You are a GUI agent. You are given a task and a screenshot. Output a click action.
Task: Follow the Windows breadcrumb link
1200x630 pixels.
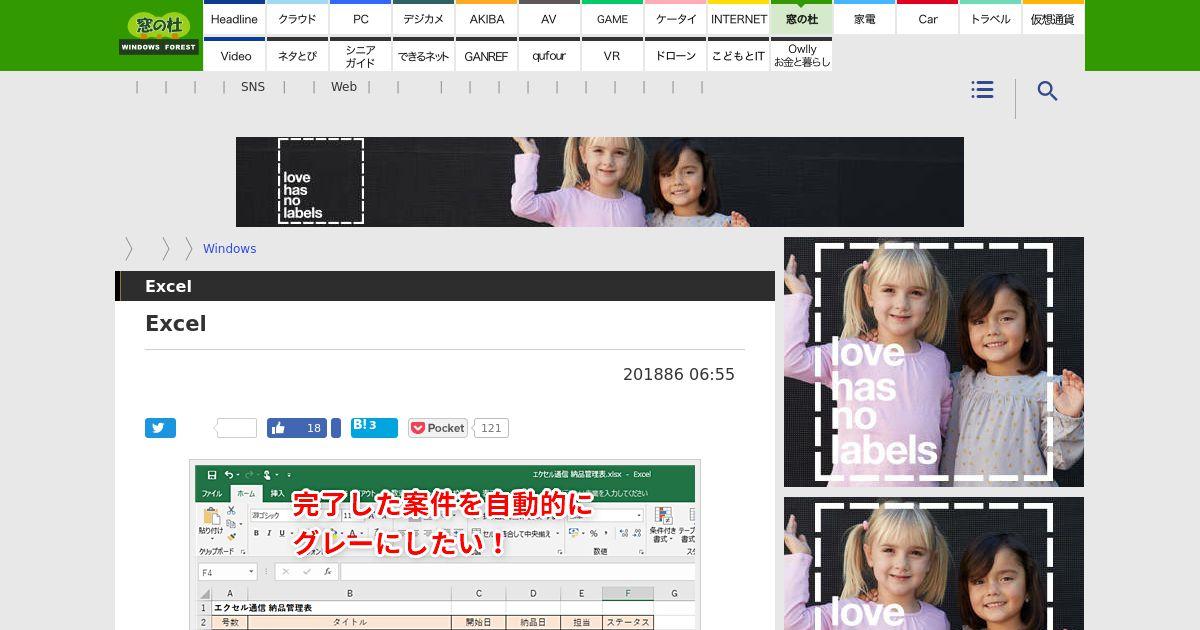click(229, 249)
